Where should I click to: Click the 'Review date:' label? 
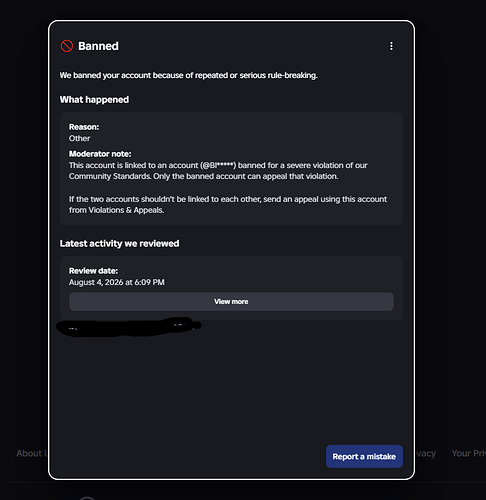click(93, 271)
